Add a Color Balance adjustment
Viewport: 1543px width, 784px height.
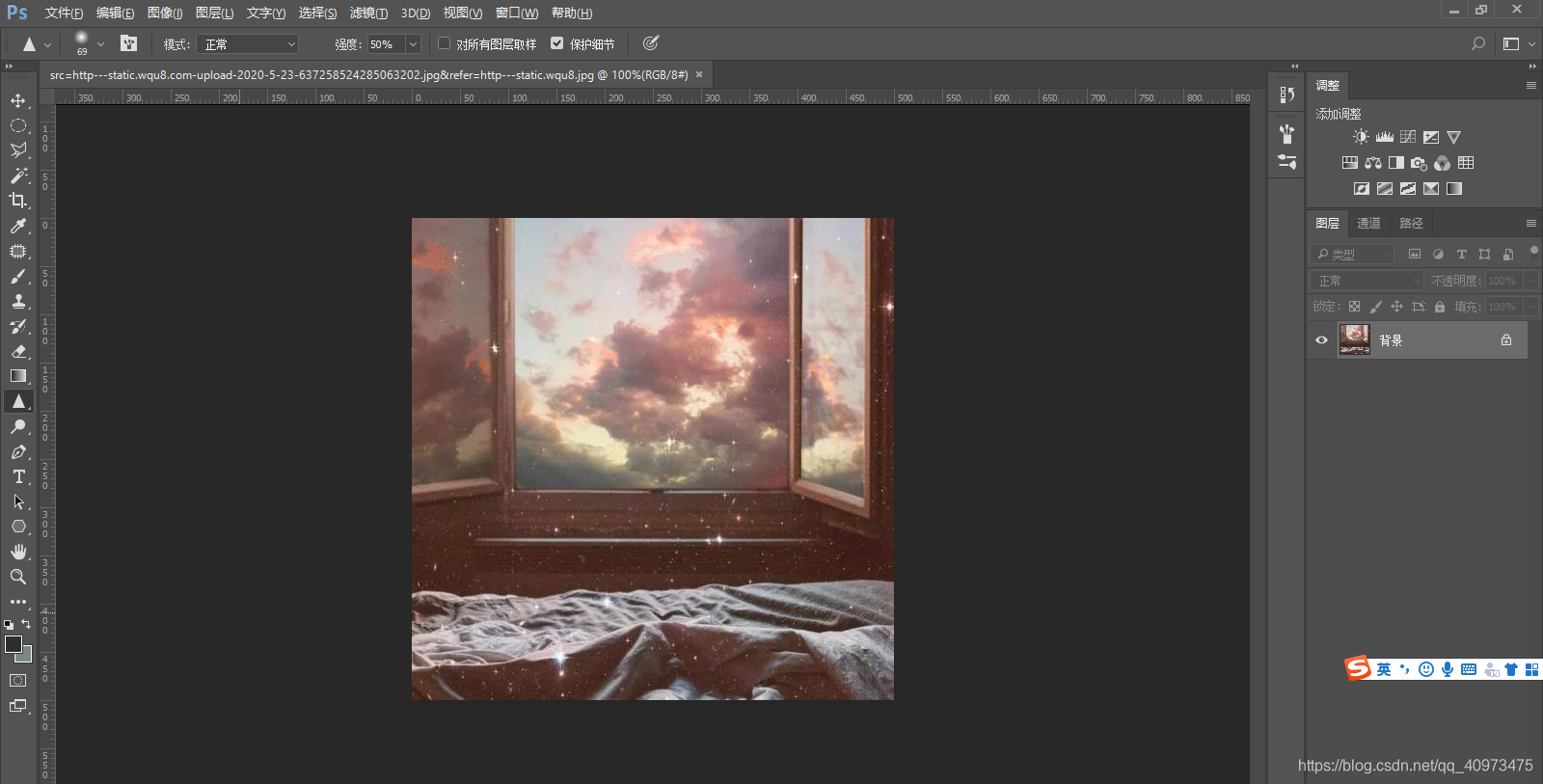[x=1373, y=163]
